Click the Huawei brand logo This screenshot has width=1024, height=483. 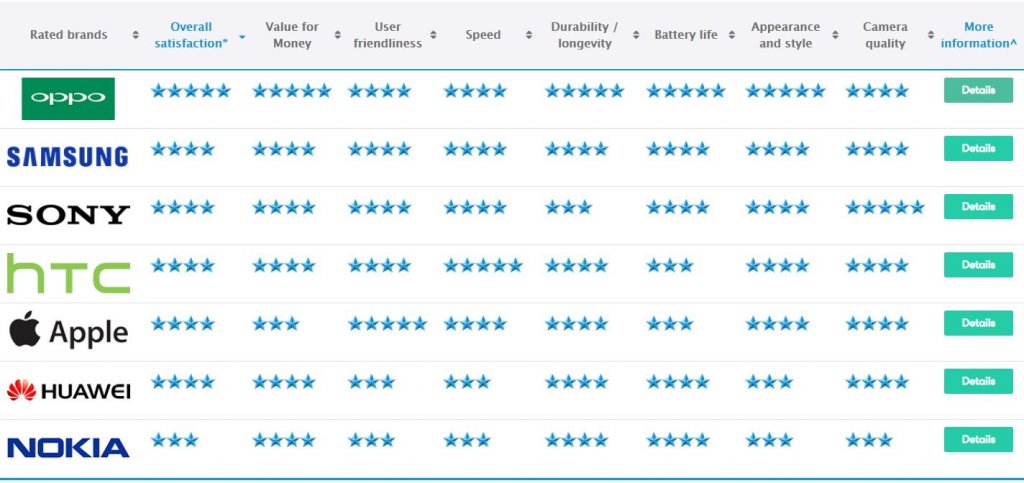68,390
